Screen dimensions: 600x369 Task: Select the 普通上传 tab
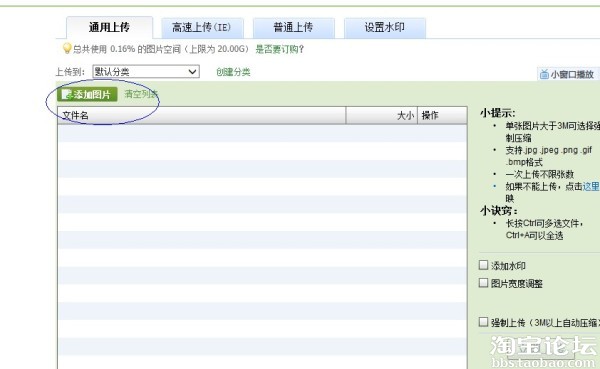[293, 28]
